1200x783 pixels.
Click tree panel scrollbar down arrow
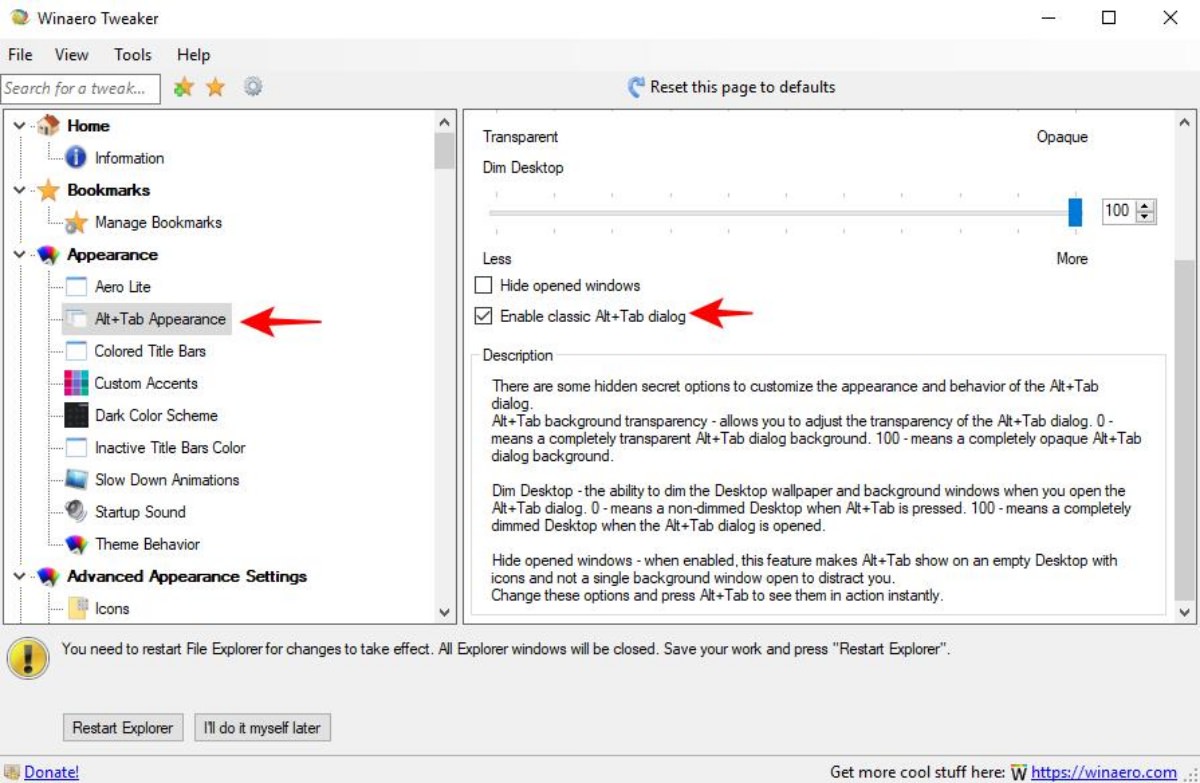[445, 612]
